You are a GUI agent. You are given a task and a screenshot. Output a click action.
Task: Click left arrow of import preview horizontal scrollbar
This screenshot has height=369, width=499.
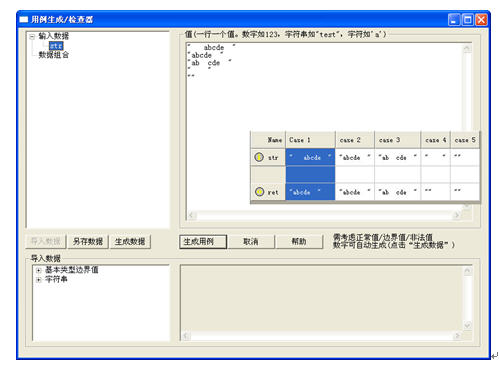[x=186, y=336]
